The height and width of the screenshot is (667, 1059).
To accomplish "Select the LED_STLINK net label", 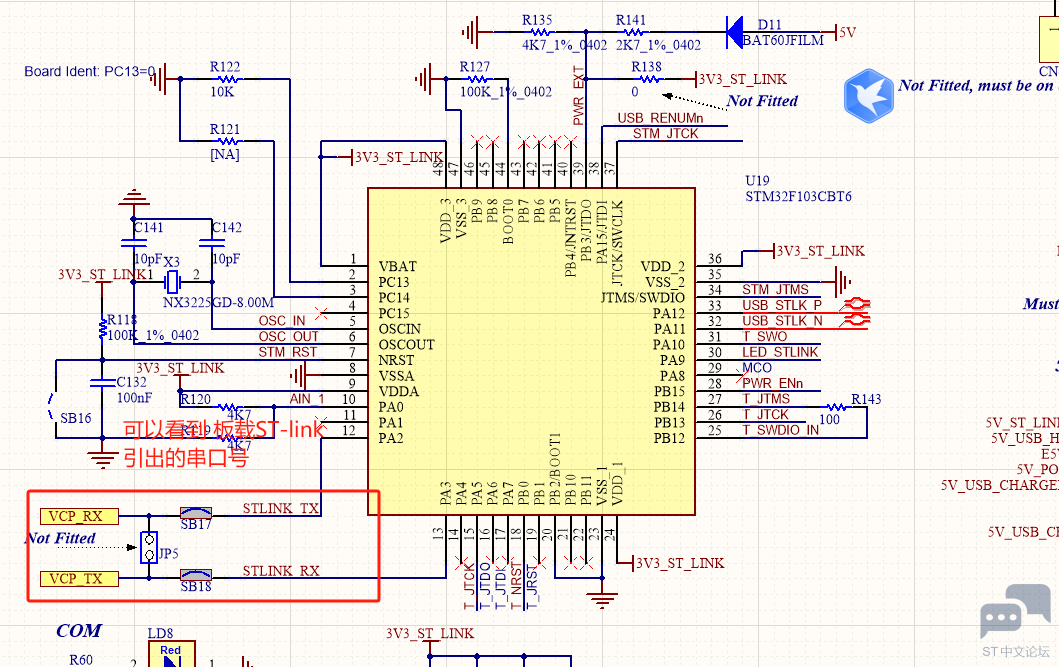I will pyautogui.click(x=780, y=352).
